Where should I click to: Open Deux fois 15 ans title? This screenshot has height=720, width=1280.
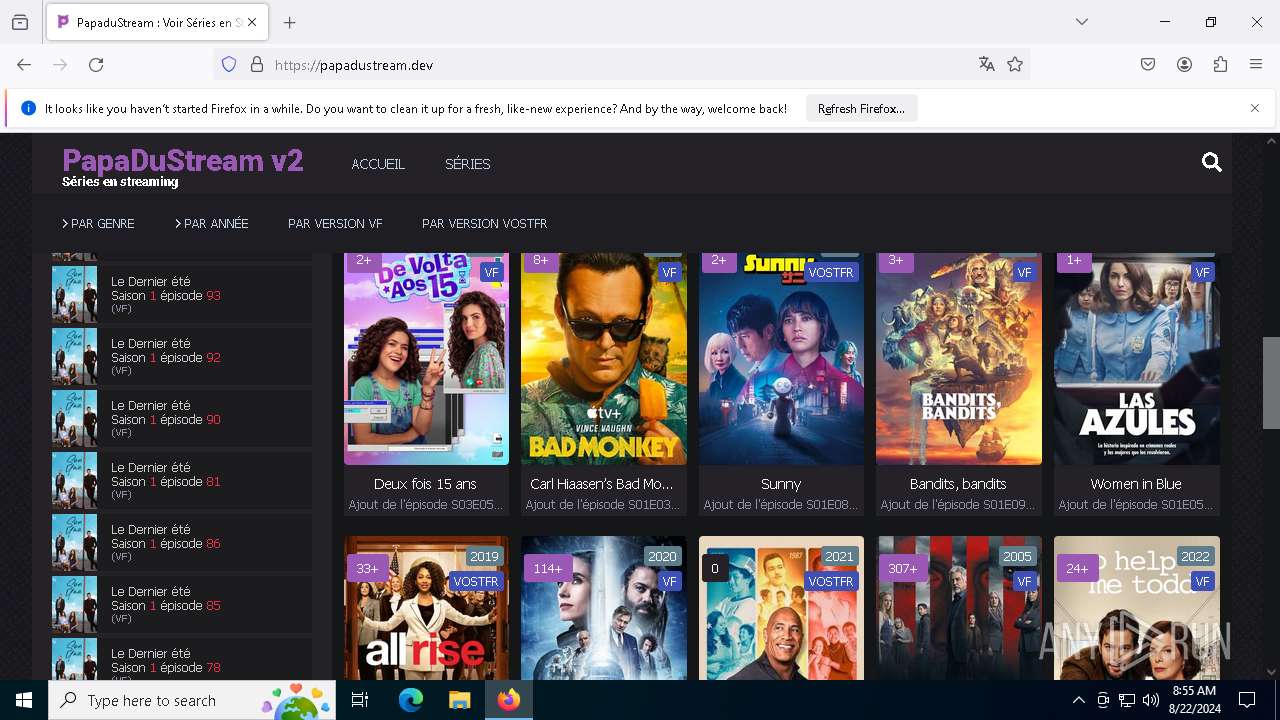click(x=426, y=484)
